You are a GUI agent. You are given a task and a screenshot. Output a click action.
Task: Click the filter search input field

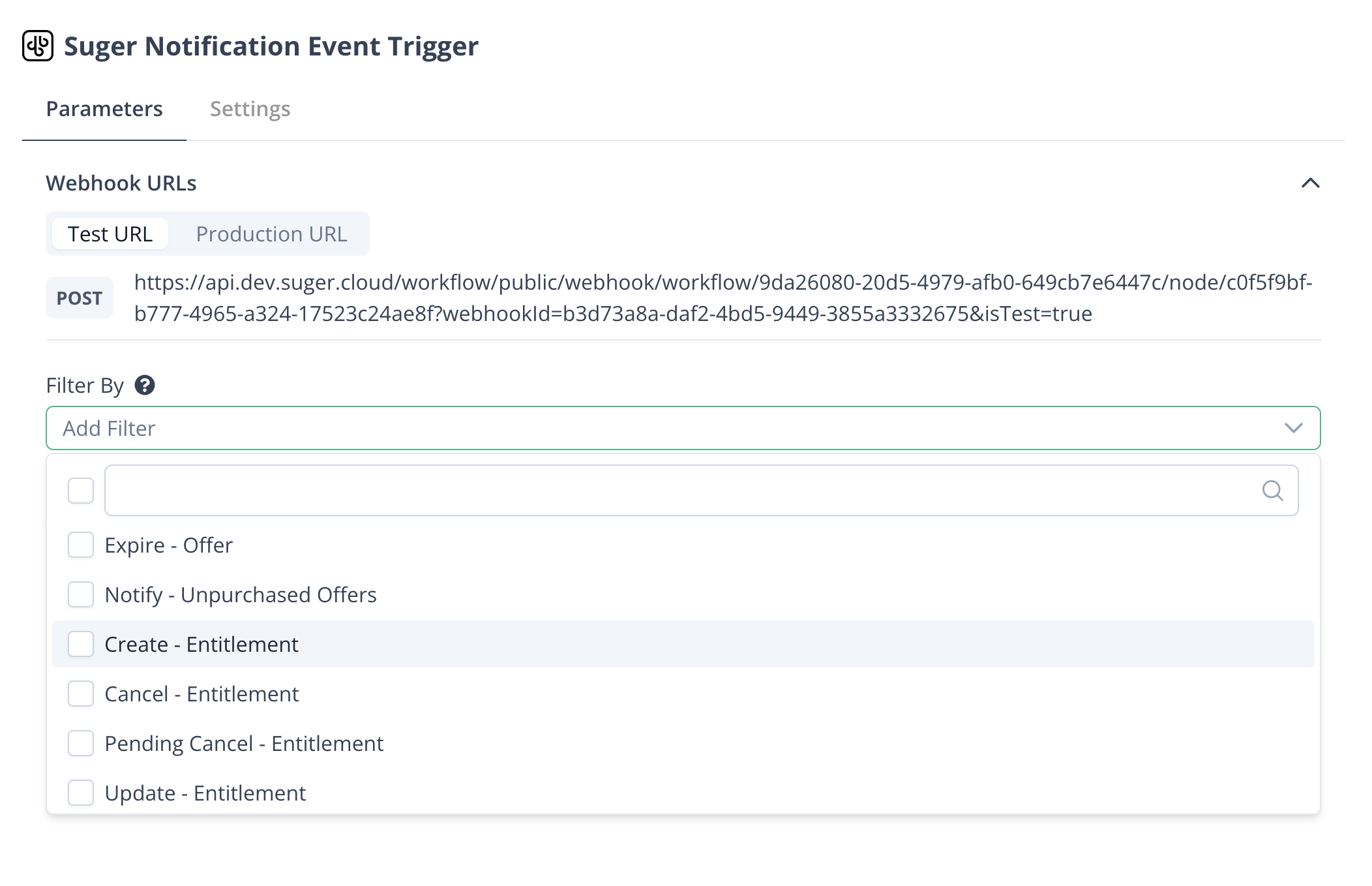(x=678, y=490)
